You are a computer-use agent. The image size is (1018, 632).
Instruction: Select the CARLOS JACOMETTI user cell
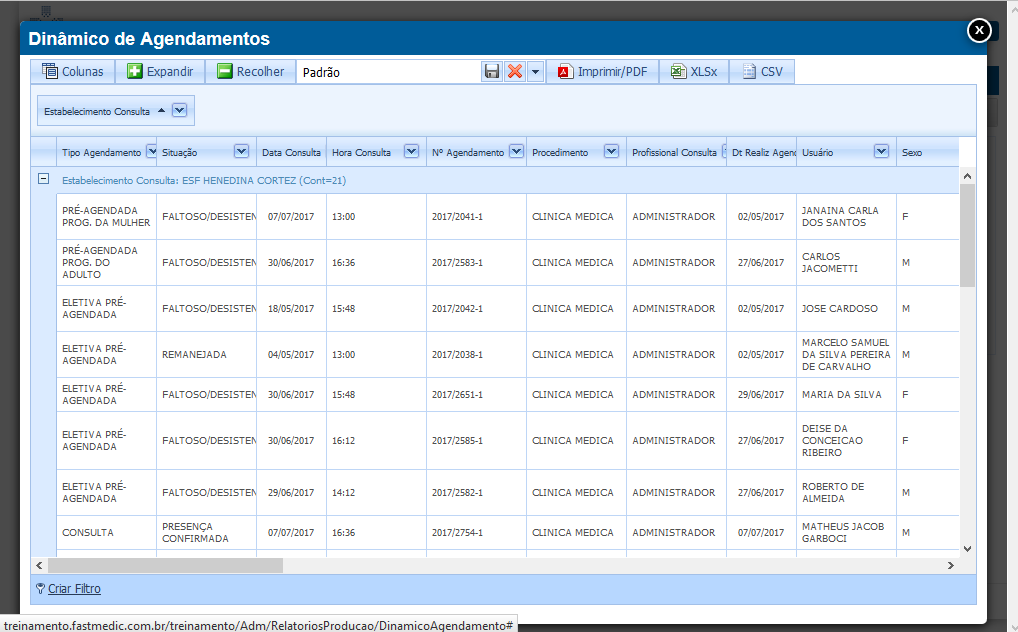click(x=846, y=262)
